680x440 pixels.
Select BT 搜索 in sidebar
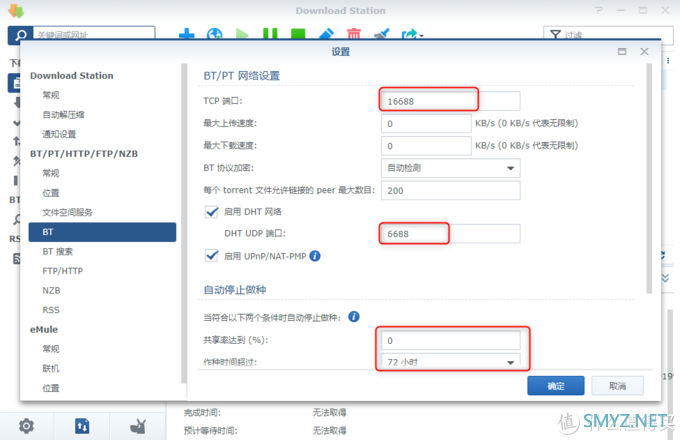coord(58,251)
